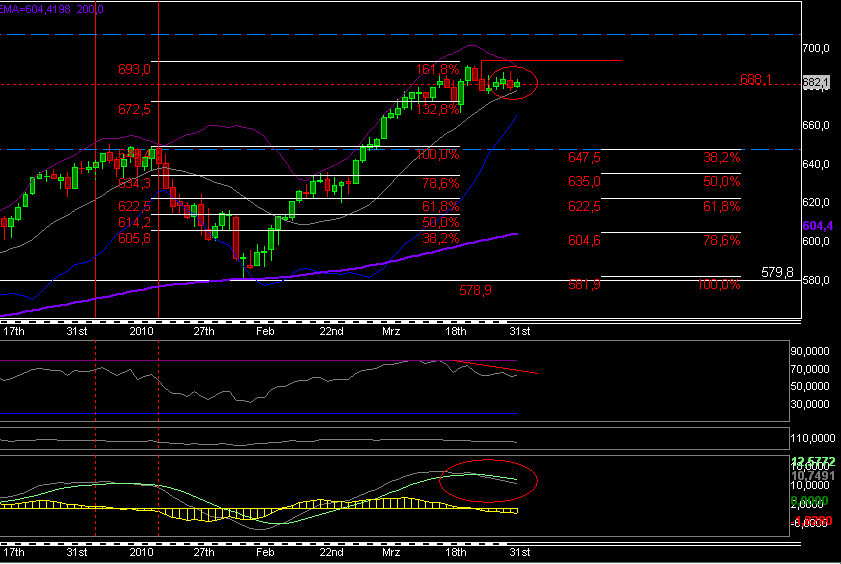The height and width of the screenshot is (564, 841).
Task: Click the 78,6% label beside 604,6
Action: [x=721, y=240]
